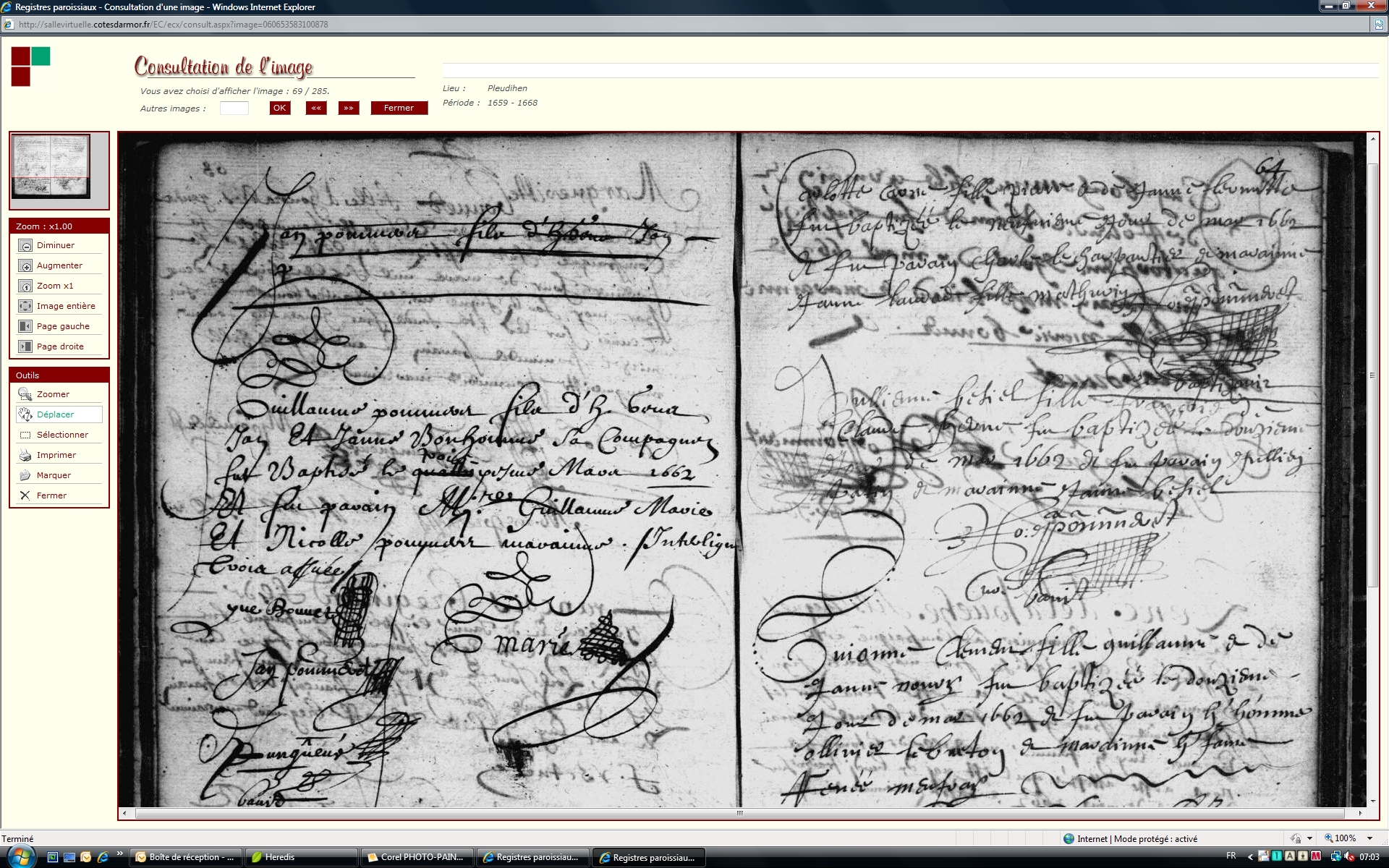Open the browser zoom 100% dropdown
This screenshot has width=1389, height=868.
click(1369, 838)
